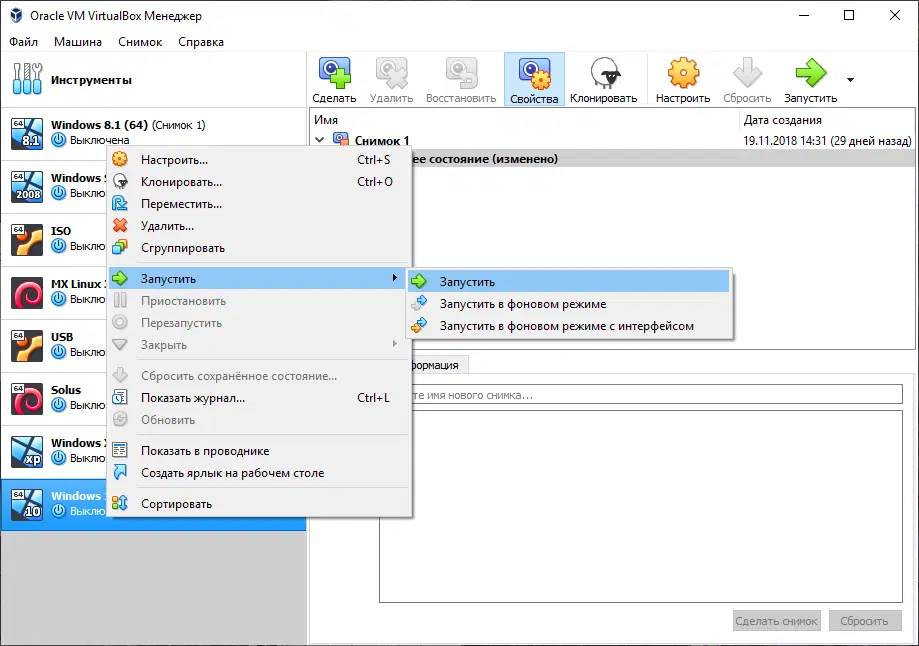
Task: Select the Windows 2008 machine icon
Action: (x=27, y=186)
